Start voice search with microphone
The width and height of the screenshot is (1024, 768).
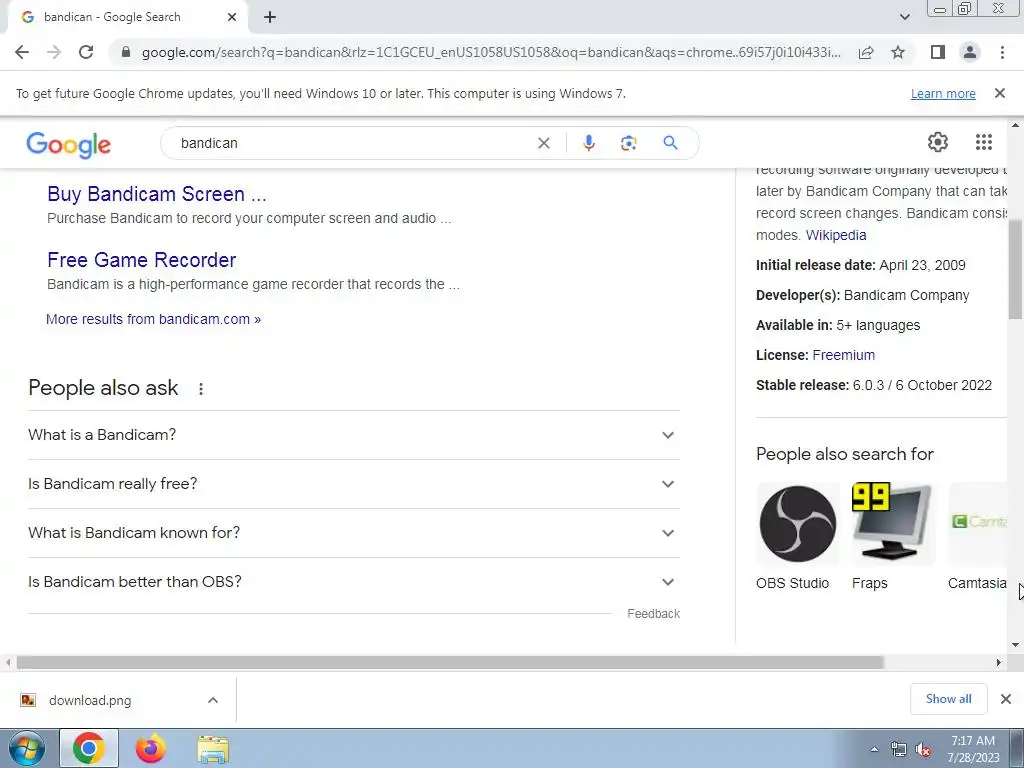point(588,143)
